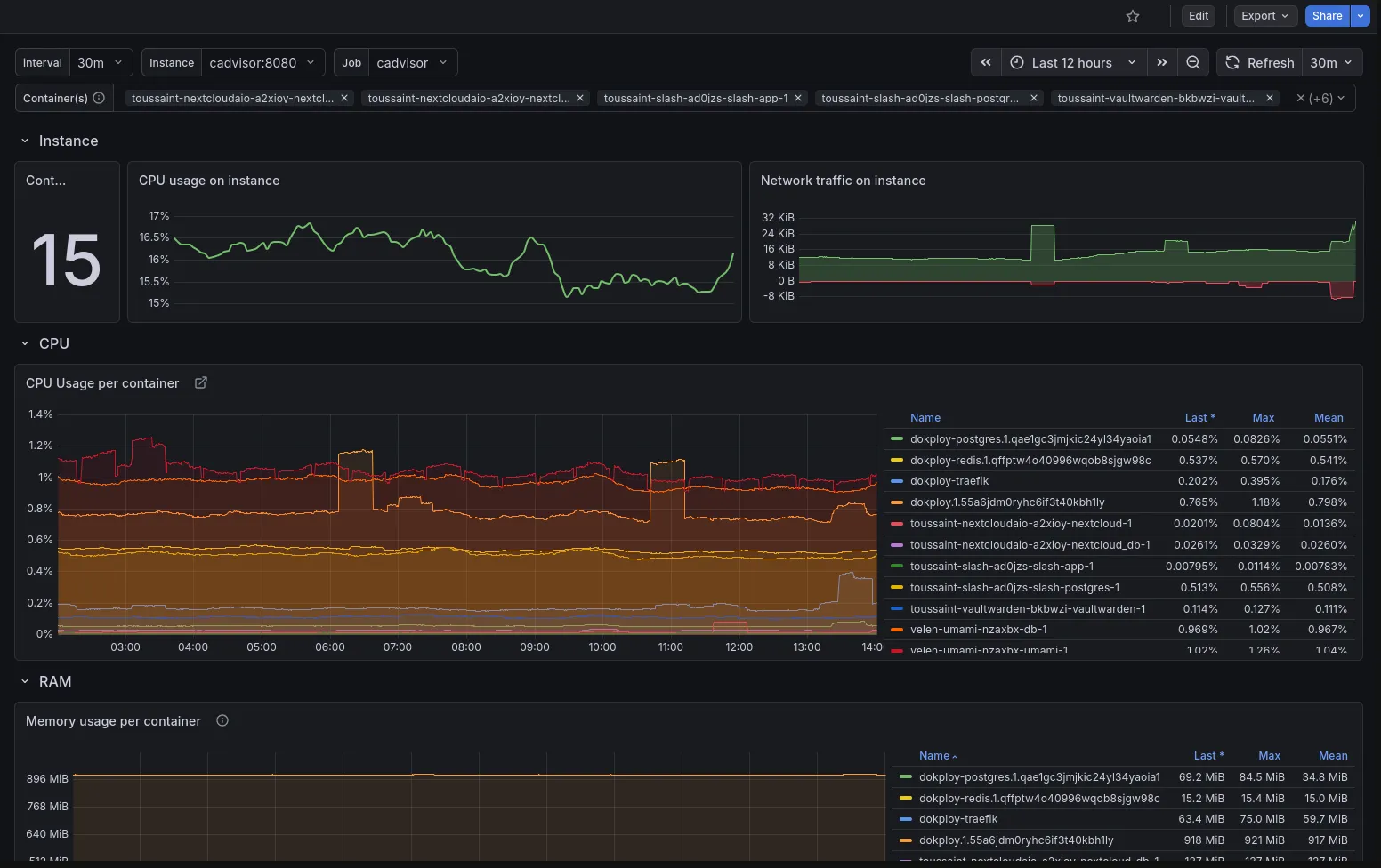
Task: Open the Export menu
Action: (1264, 16)
